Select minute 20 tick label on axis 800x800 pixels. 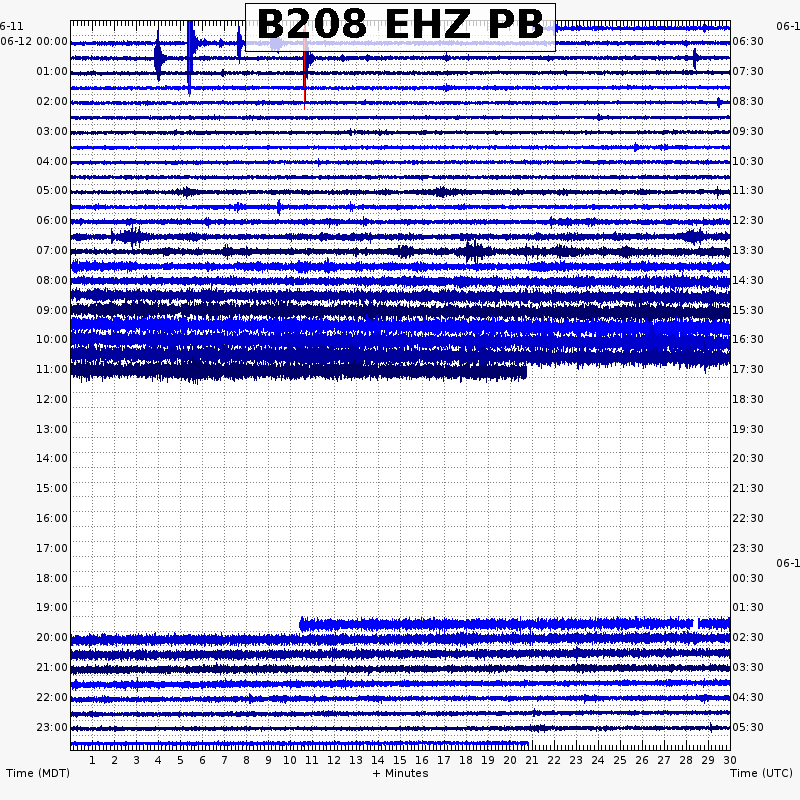510,760
